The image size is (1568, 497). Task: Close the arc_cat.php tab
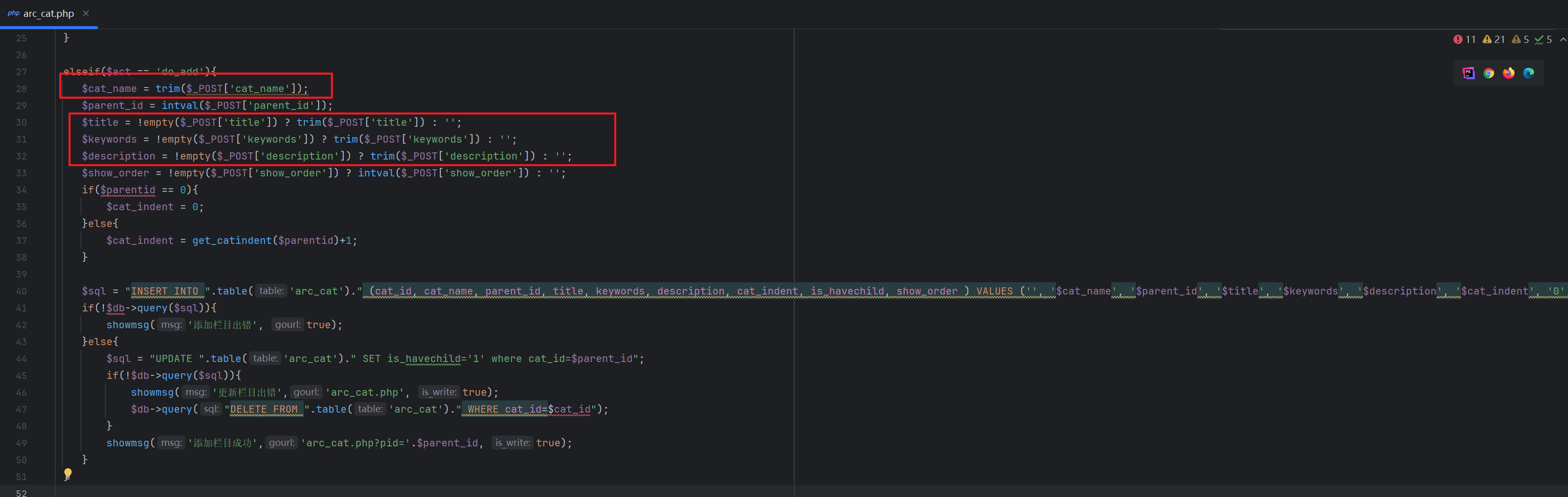(86, 13)
